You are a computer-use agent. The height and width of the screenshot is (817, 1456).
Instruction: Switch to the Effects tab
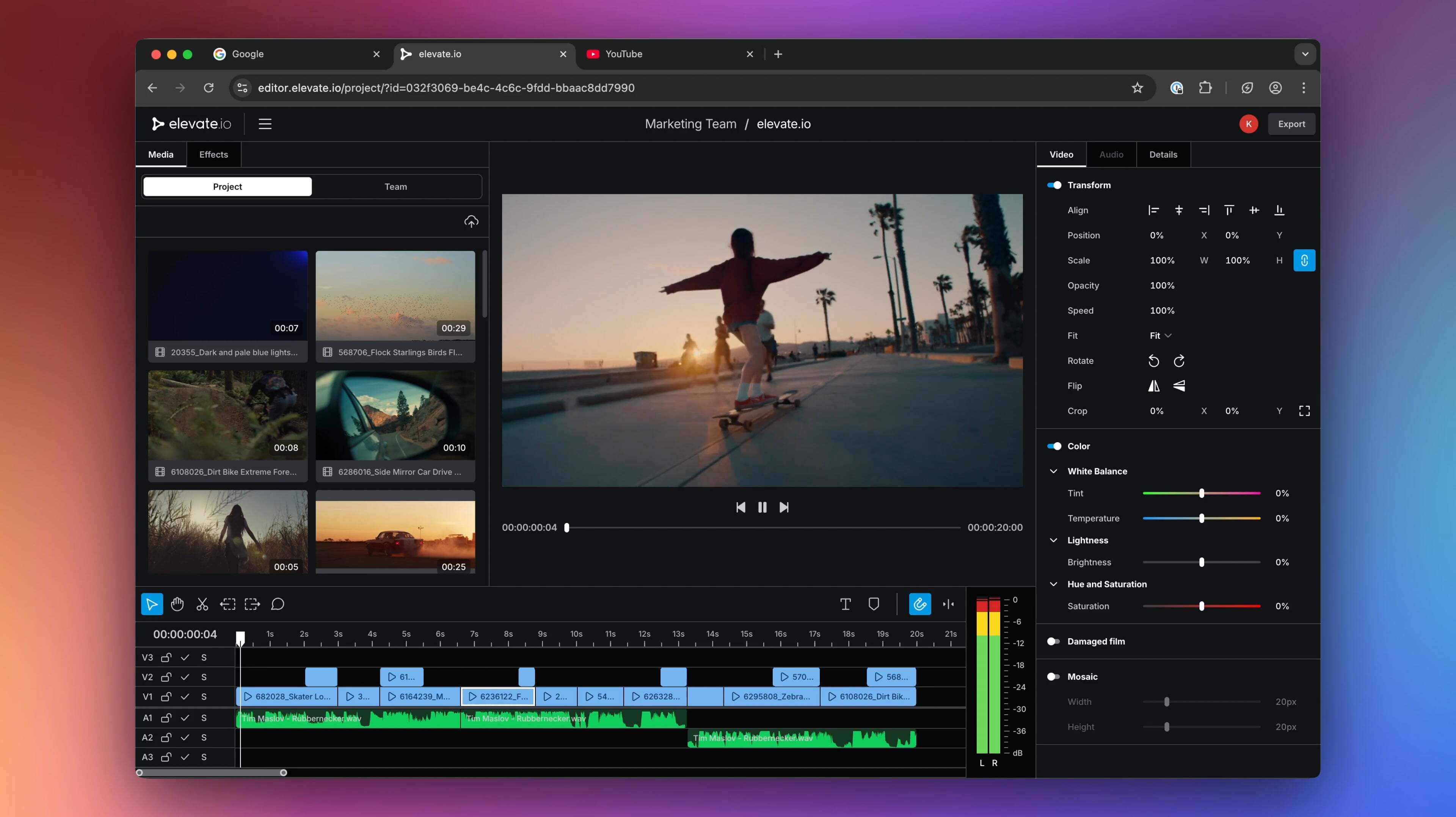pos(213,154)
